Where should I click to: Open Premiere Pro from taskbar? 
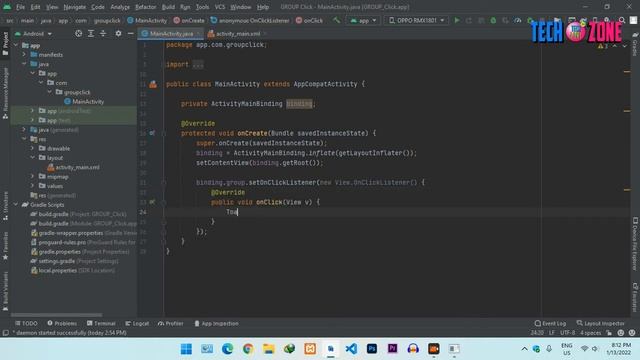(x=392, y=349)
